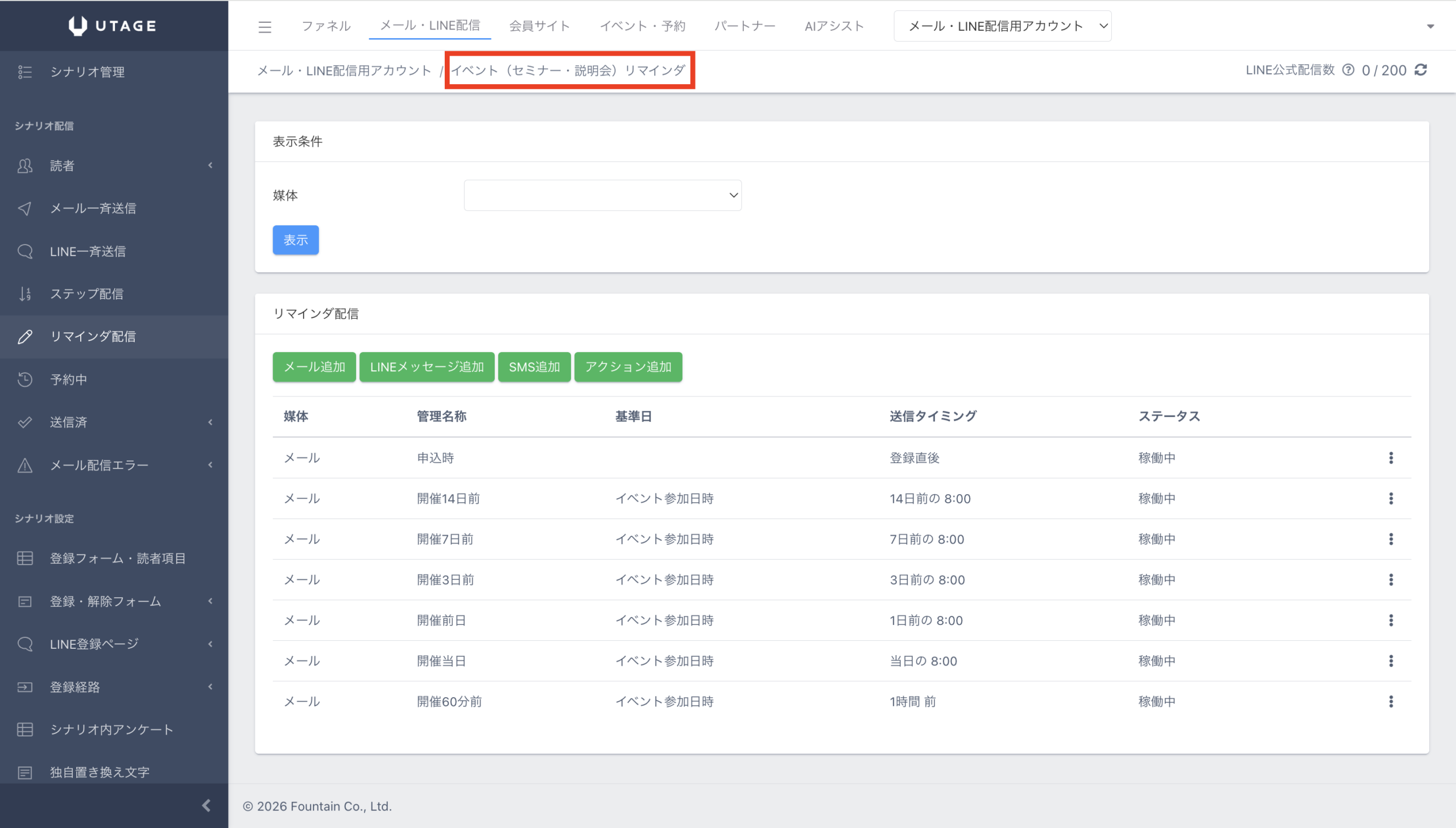Open the kebab menu for 開催60分前
This screenshot has width=1456, height=828.
(x=1391, y=701)
